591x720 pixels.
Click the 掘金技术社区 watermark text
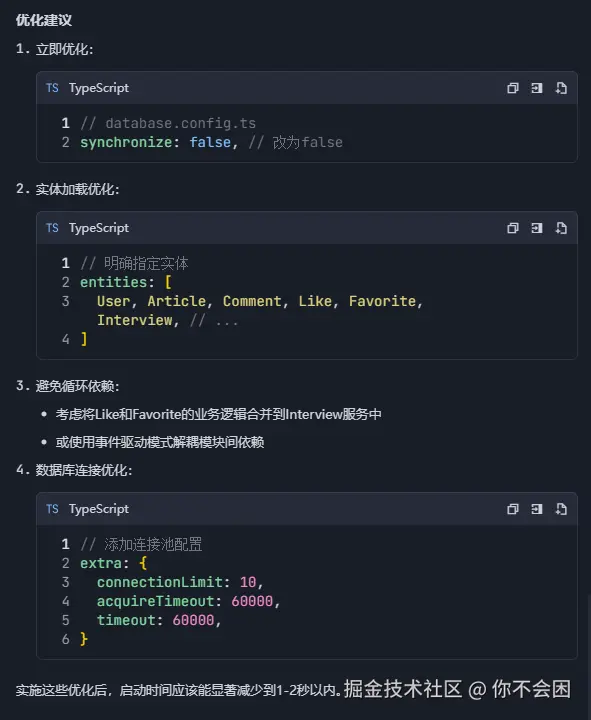point(403,689)
